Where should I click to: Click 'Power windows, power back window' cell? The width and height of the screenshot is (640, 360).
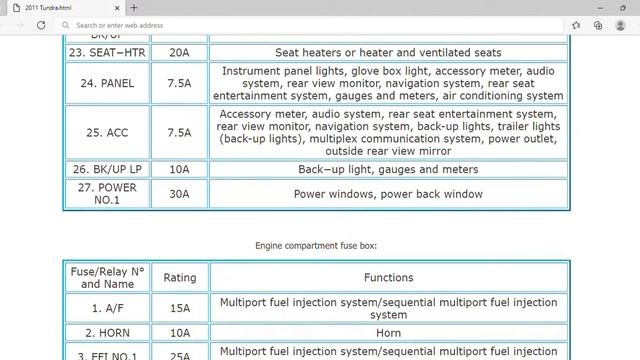coord(388,194)
